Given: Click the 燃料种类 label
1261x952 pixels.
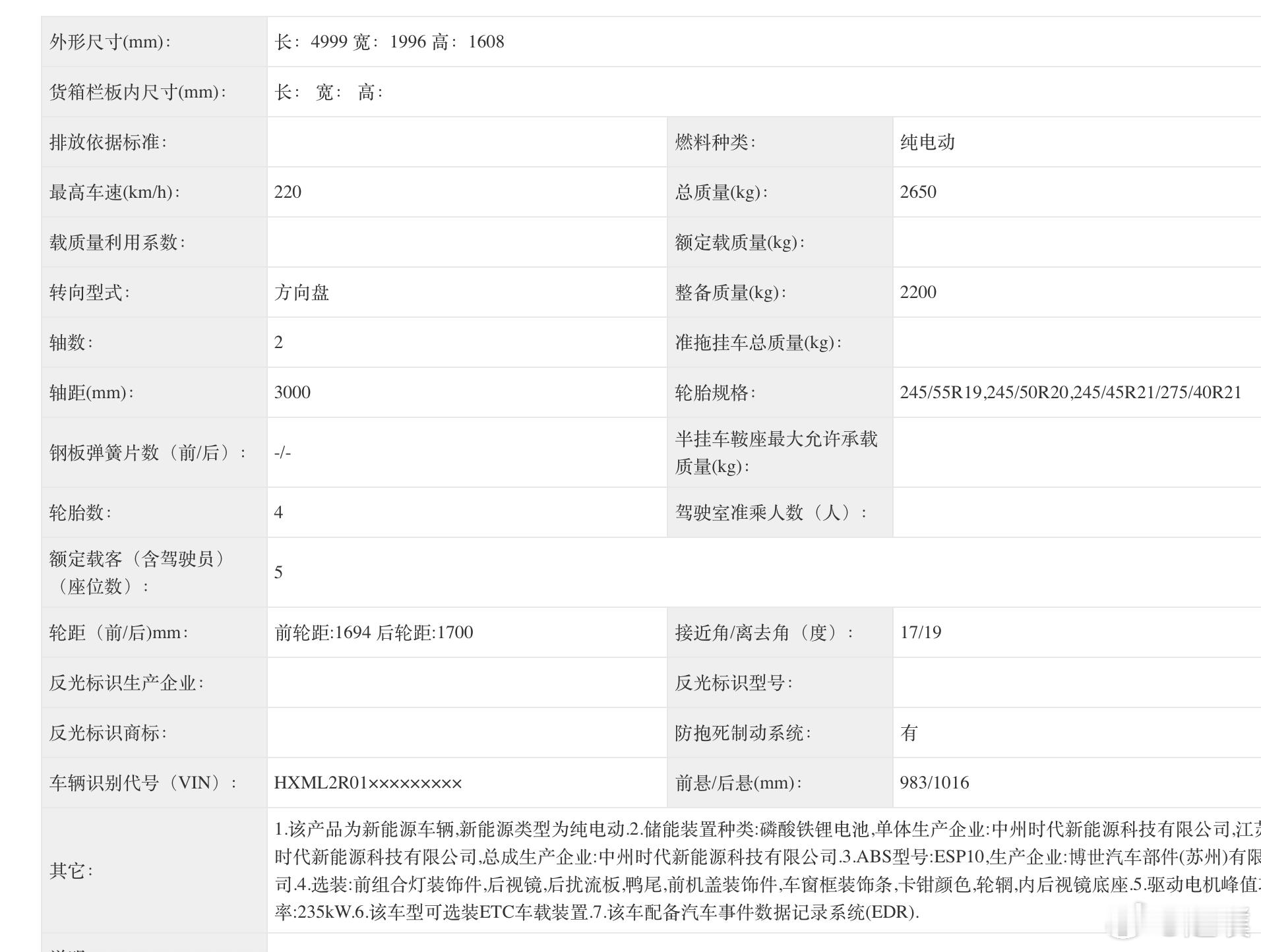Looking at the screenshot, I should click(x=715, y=142).
